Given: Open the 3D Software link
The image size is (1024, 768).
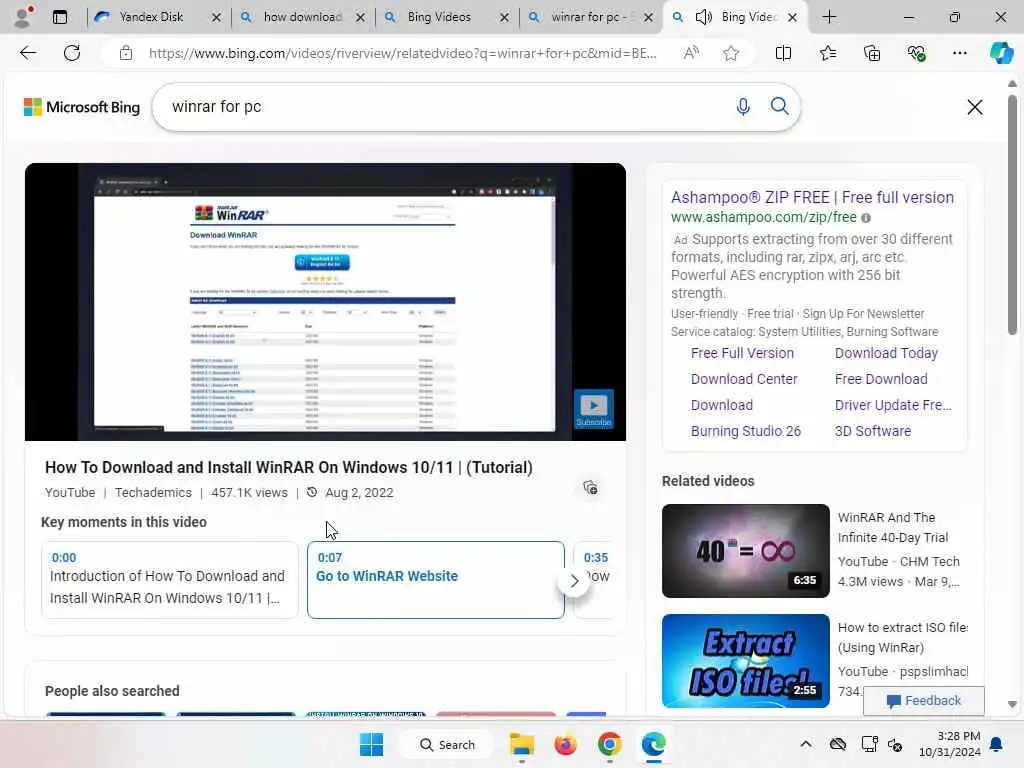Looking at the screenshot, I should click(872, 432).
